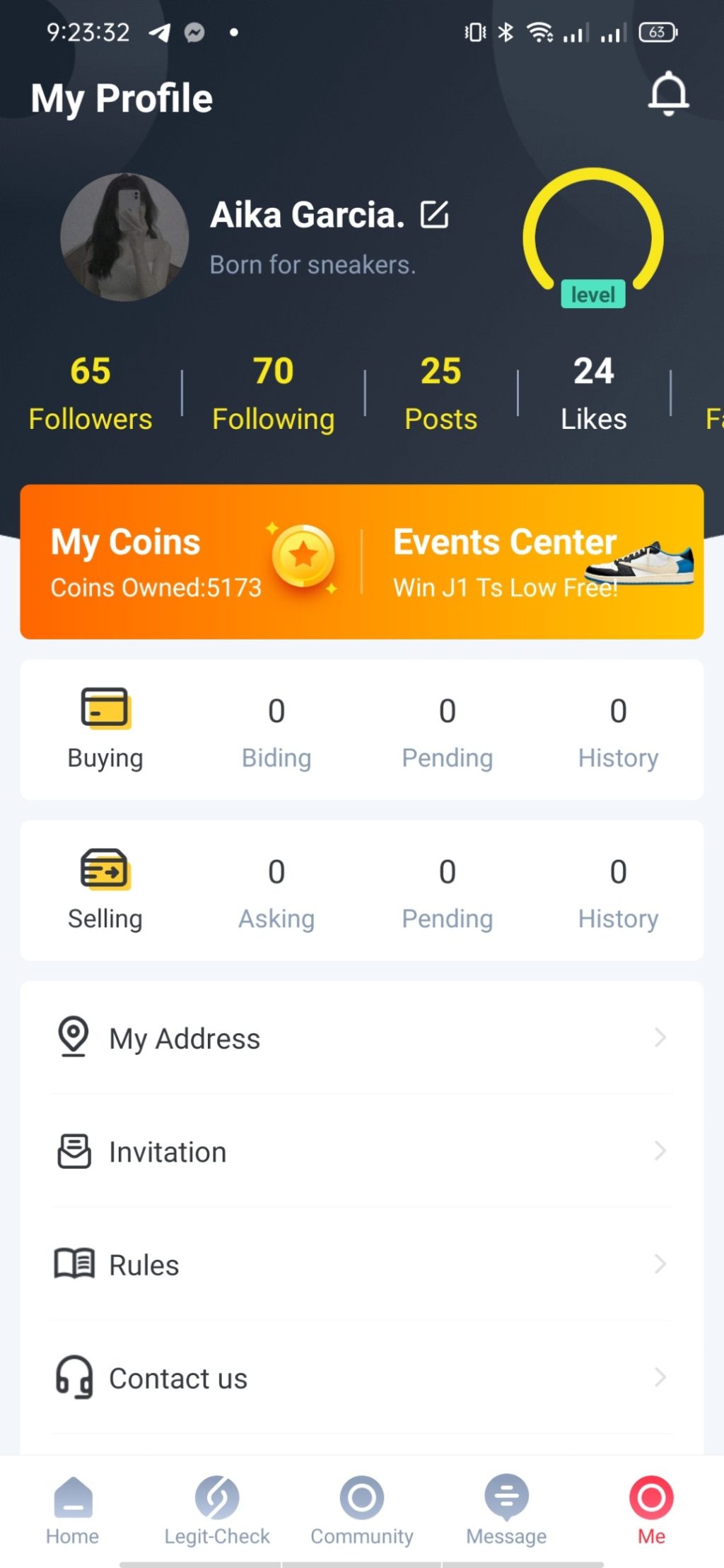This screenshot has height=1568, width=724.
Task: Expand Invitation row chevron
Action: [660, 1151]
